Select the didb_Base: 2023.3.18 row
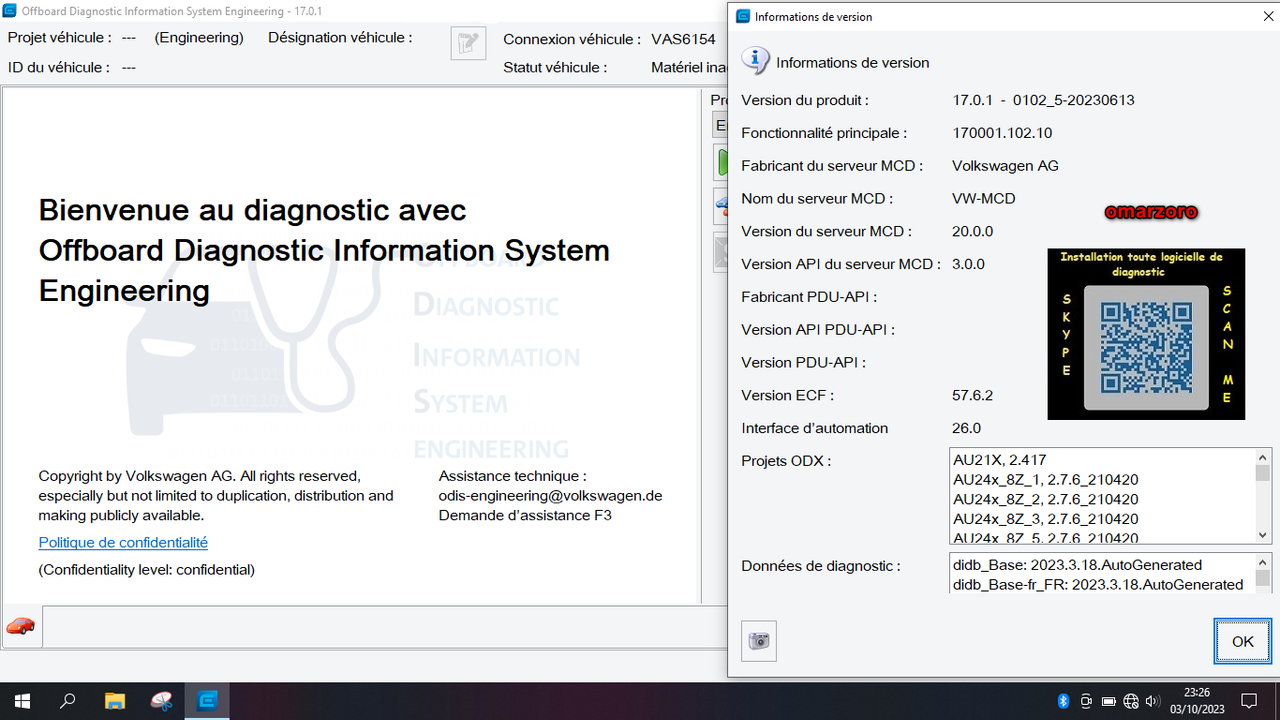Viewport: 1280px width, 720px height. tap(1101, 565)
